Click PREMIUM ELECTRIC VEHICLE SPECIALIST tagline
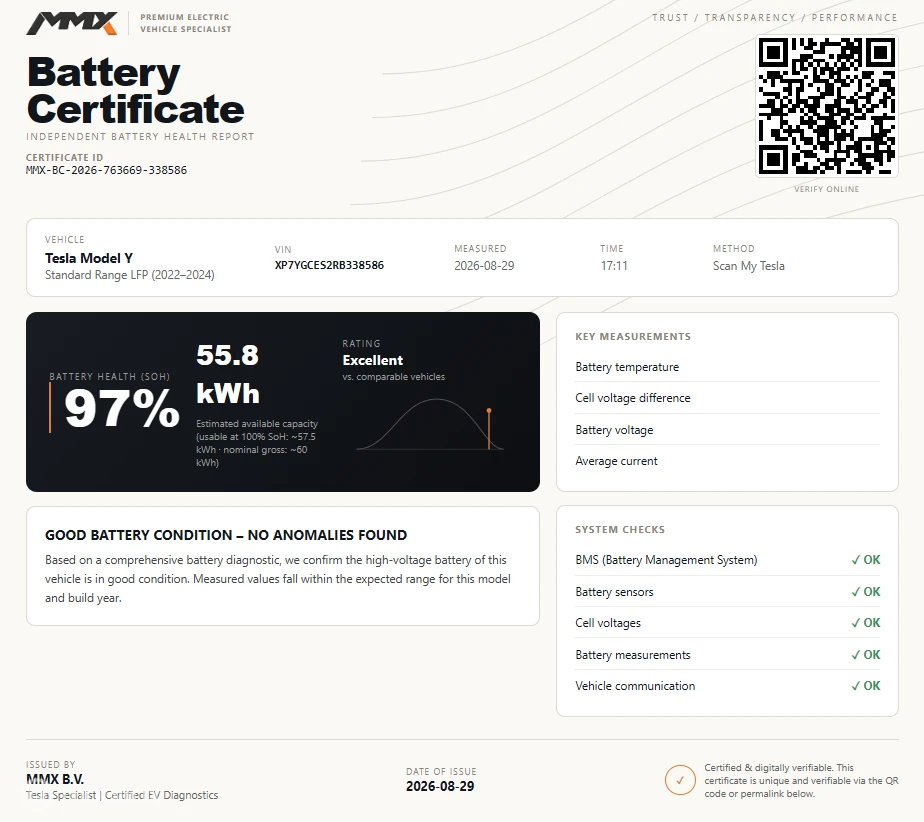This screenshot has height=822, width=924. click(x=186, y=23)
